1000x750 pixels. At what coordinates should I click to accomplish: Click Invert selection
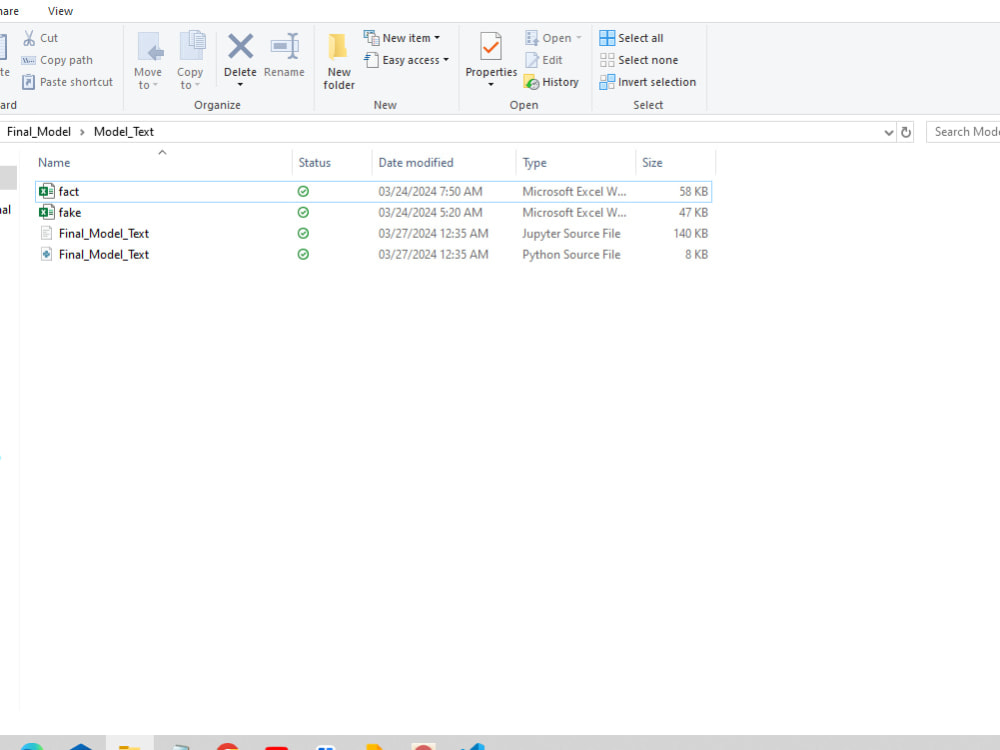tap(648, 82)
